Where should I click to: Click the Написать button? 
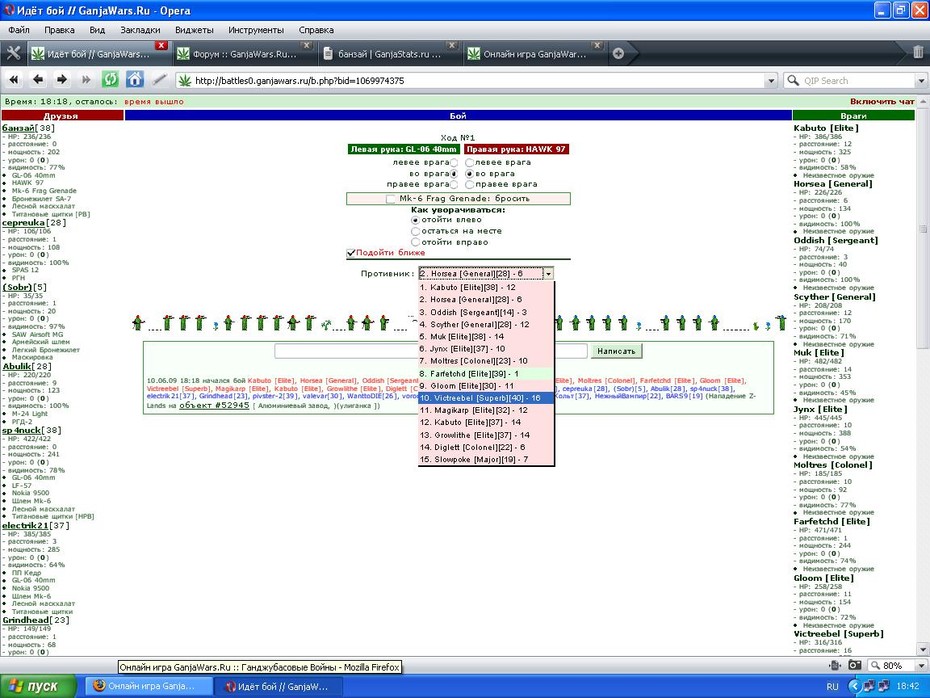point(616,351)
